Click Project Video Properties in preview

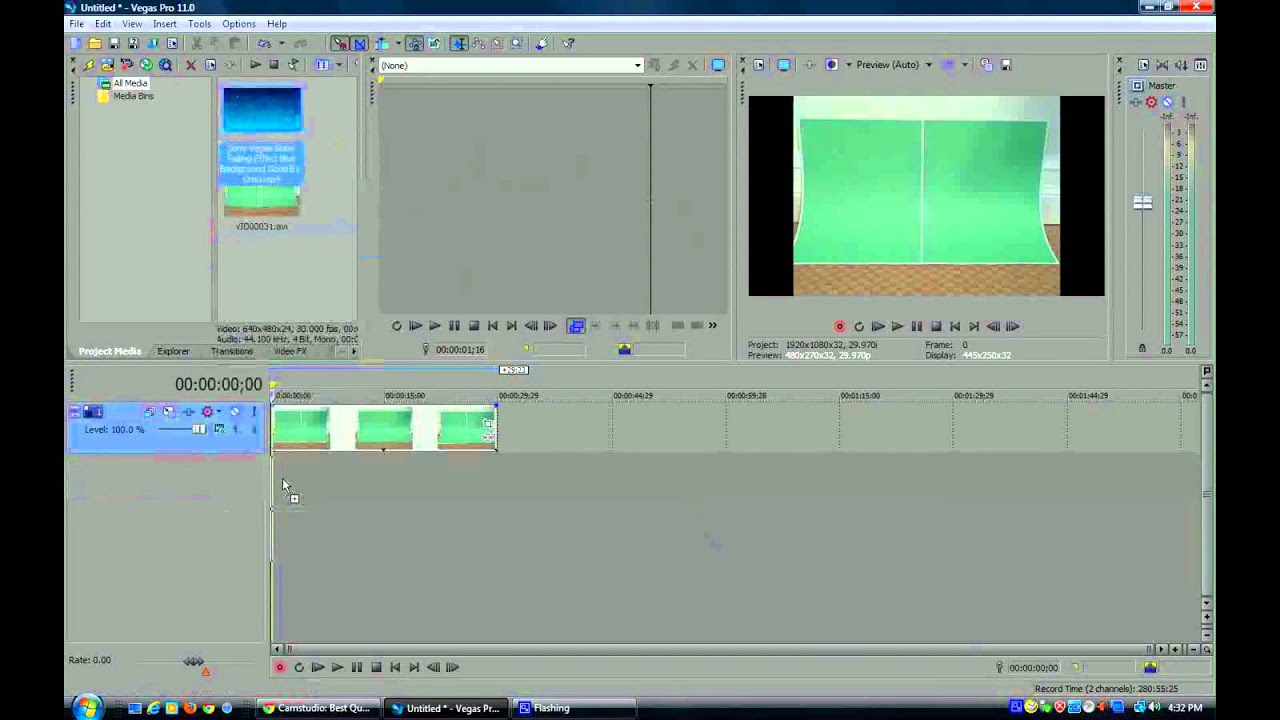coord(759,65)
